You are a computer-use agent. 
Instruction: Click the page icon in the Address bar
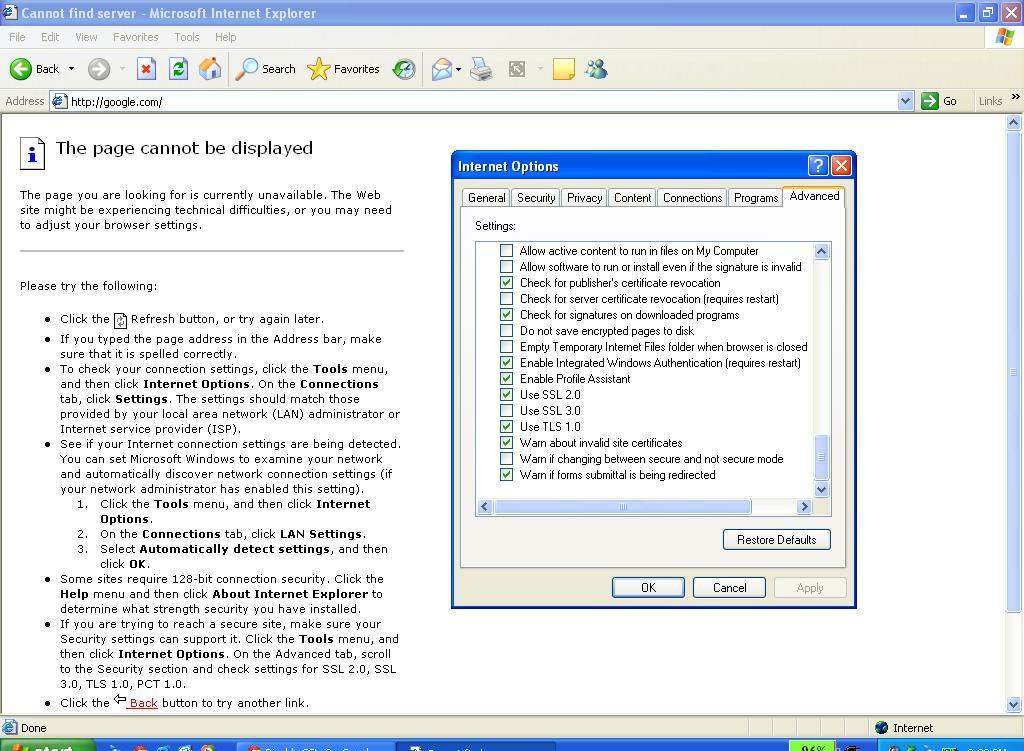59,101
